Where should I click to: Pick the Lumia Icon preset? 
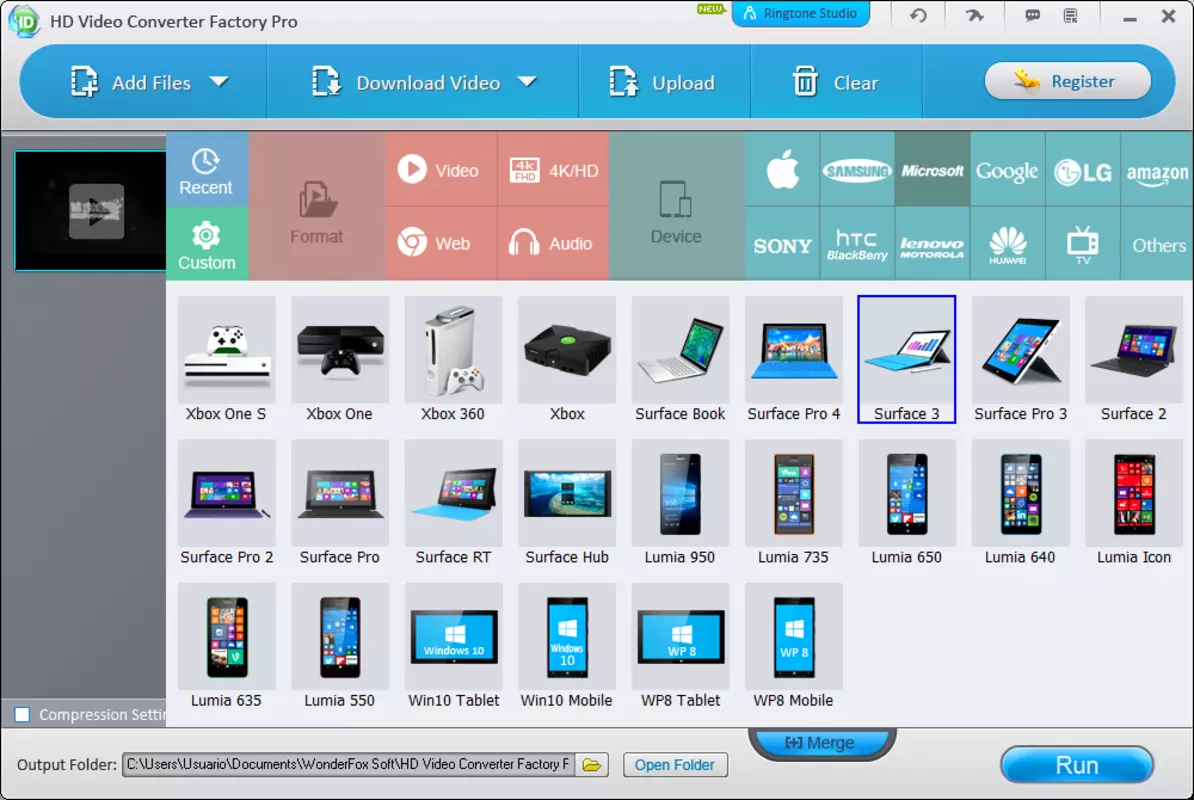1134,502
